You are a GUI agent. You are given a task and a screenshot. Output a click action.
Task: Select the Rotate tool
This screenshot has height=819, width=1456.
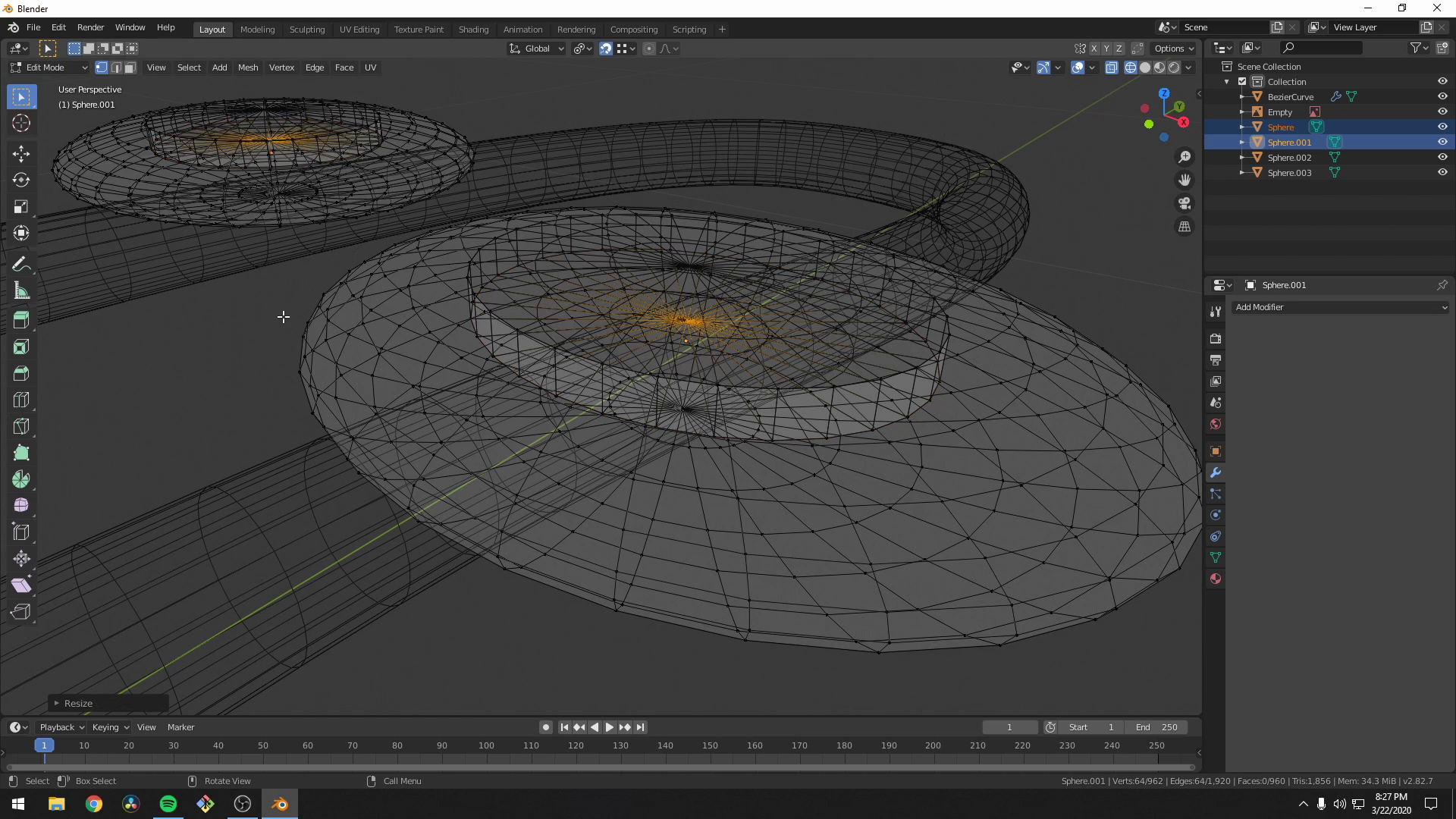(x=20, y=180)
